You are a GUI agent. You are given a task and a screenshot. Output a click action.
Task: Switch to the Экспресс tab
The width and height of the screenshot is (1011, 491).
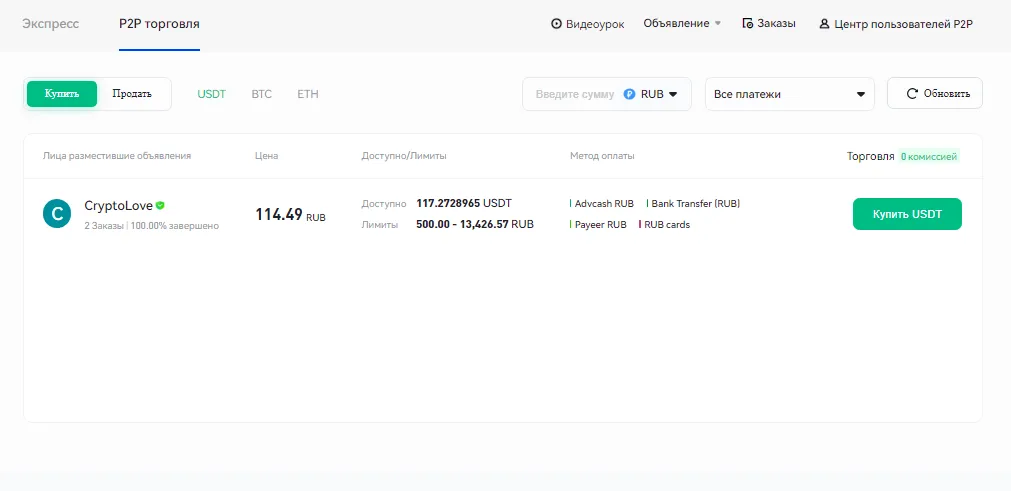click(50, 24)
